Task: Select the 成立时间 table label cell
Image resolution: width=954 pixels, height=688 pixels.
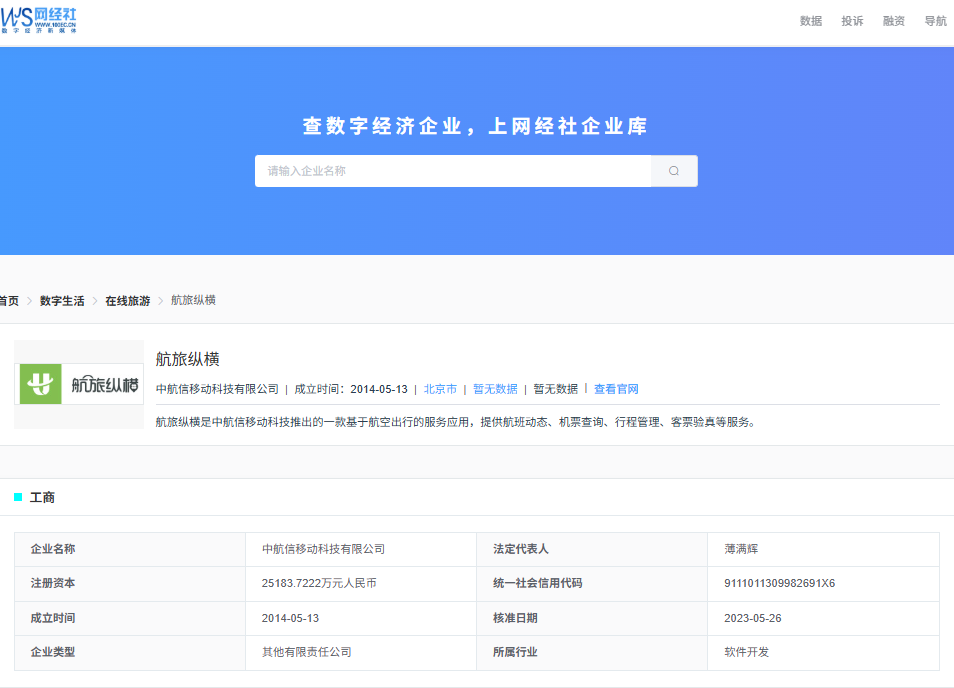Action: [130, 618]
